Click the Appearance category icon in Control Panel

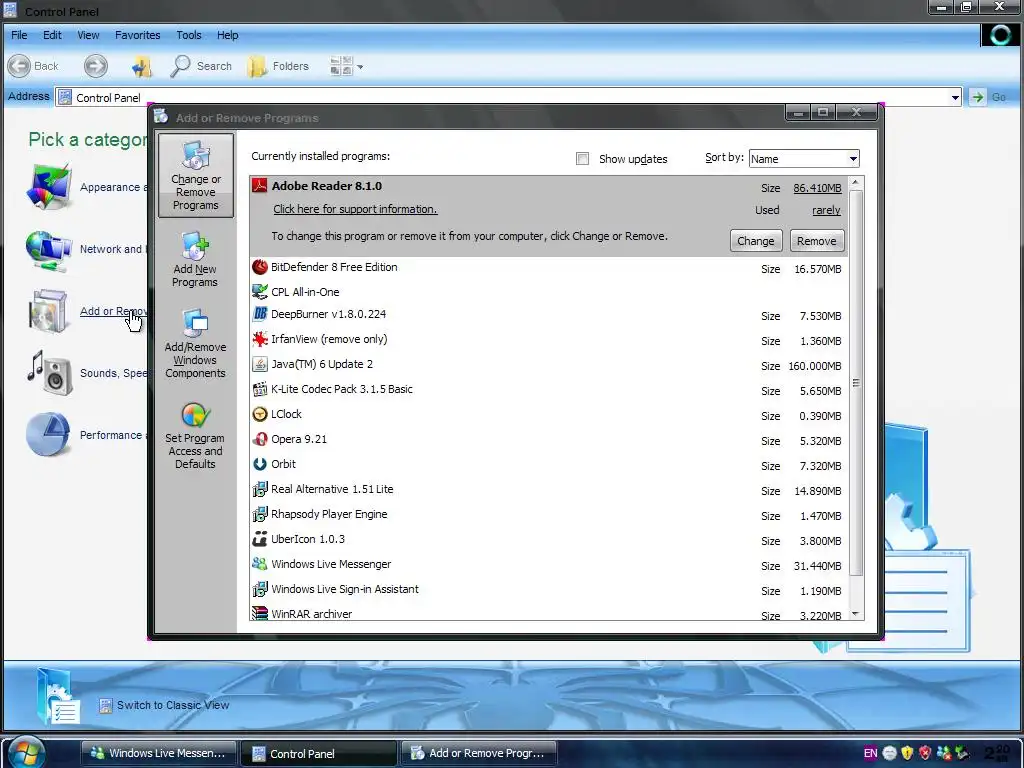[48, 187]
